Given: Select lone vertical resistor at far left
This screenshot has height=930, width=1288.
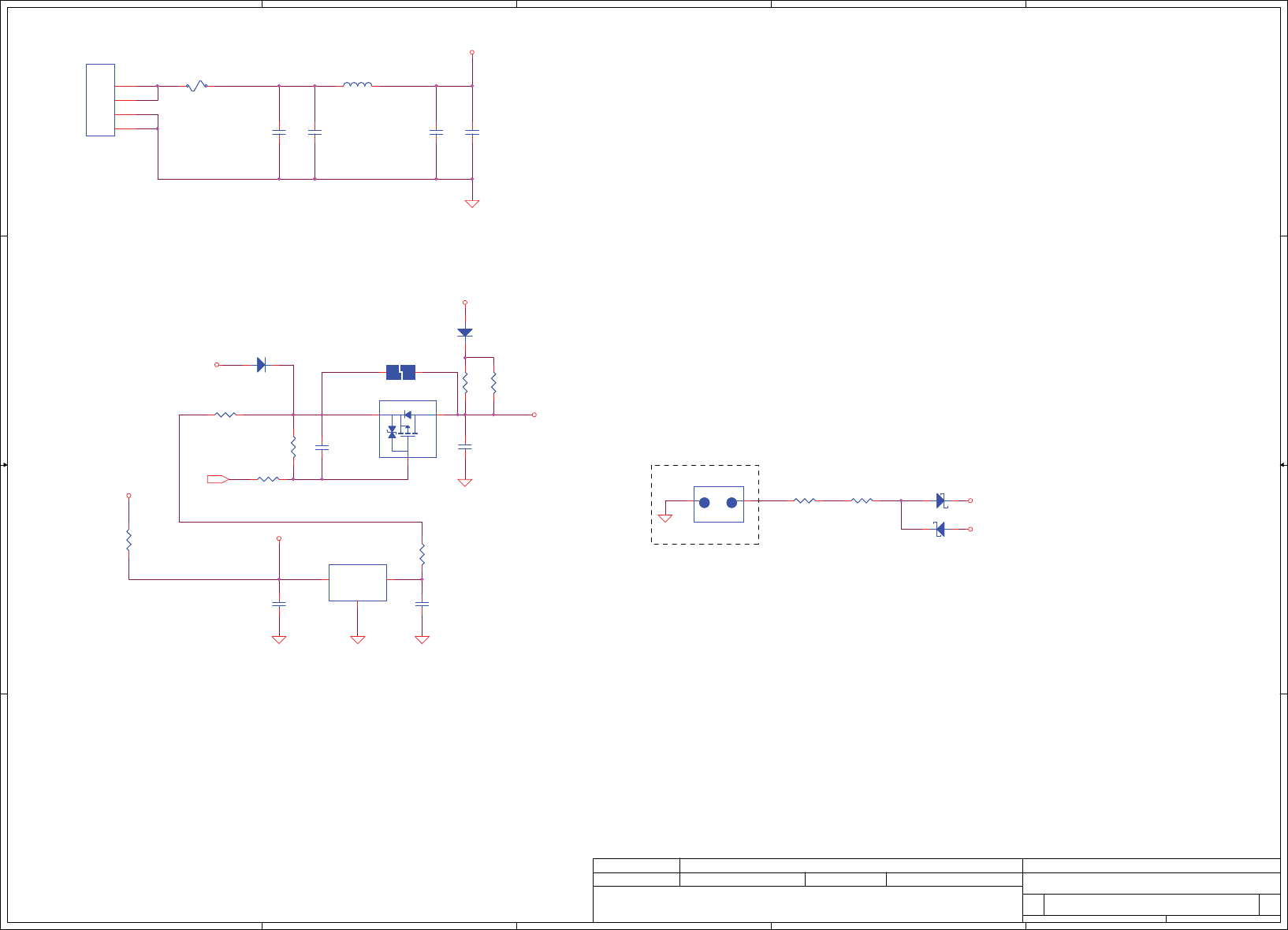Looking at the screenshot, I should pyautogui.click(x=128, y=541).
